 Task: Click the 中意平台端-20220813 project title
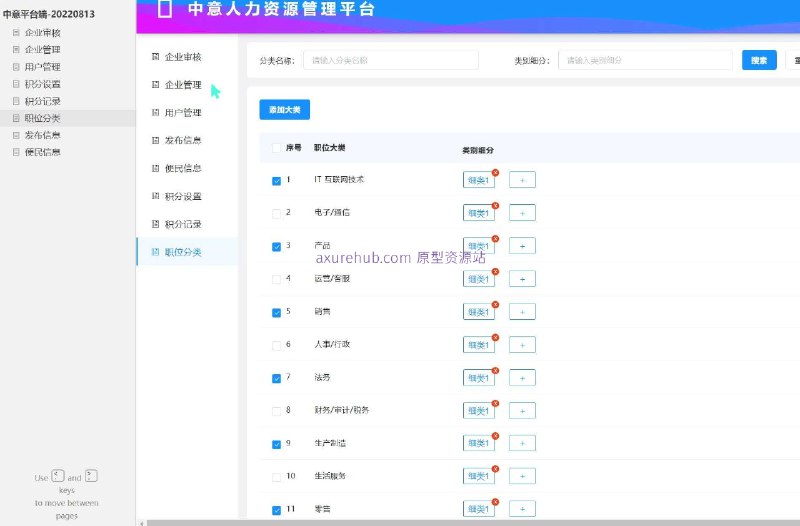(49, 14)
